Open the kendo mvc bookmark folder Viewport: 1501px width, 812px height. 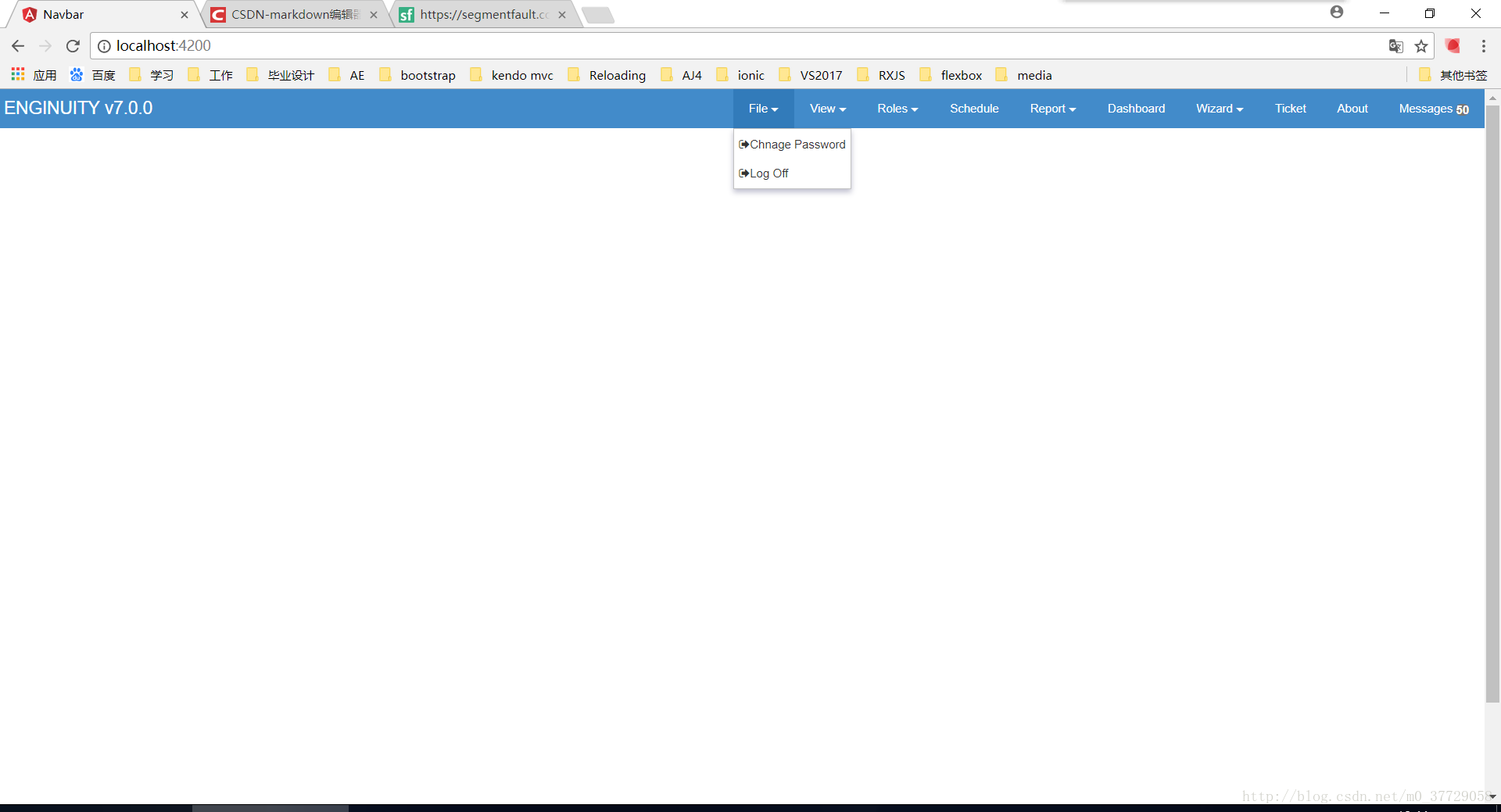(512, 75)
